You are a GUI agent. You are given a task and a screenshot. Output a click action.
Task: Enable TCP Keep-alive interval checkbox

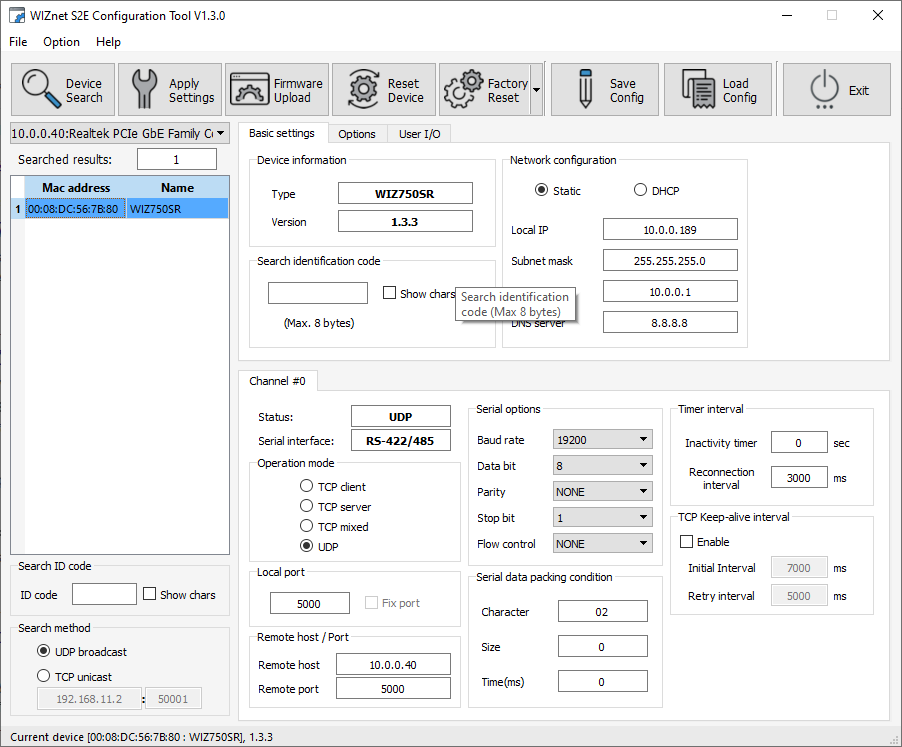tap(686, 542)
